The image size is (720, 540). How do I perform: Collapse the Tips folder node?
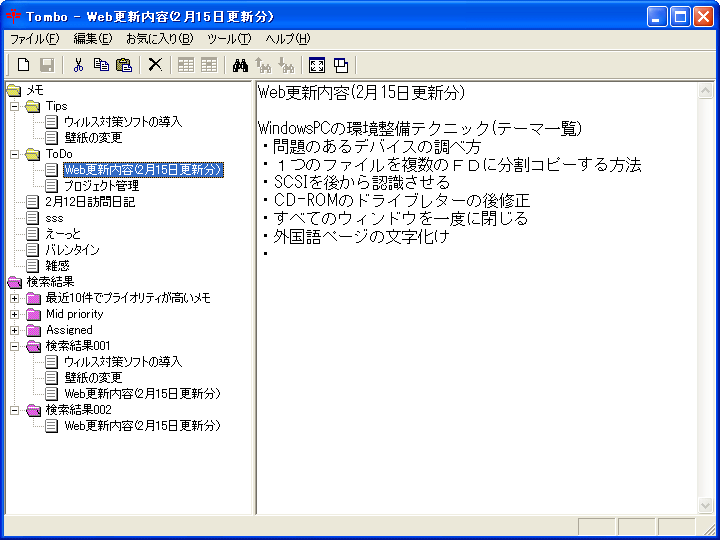click(x=15, y=107)
